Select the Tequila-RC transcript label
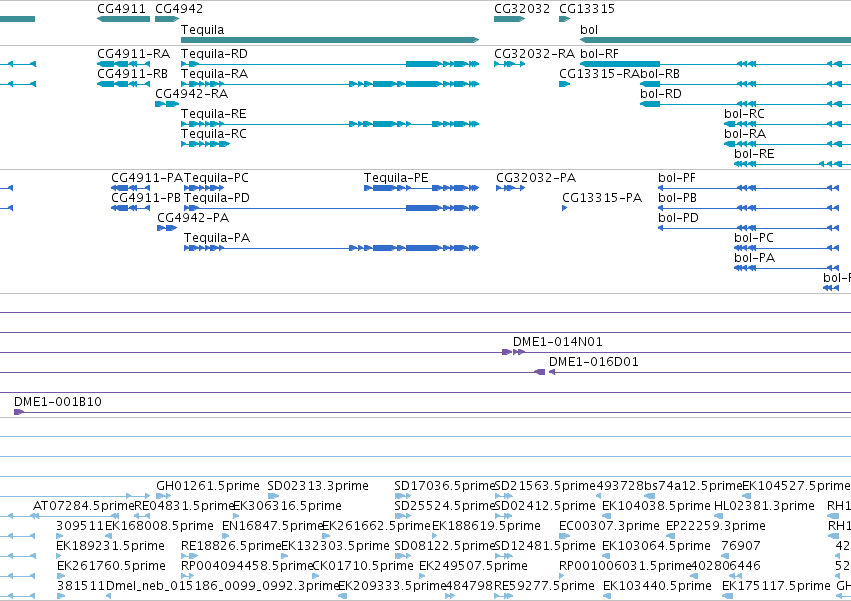This screenshot has height=601, width=851. pos(214,134)
